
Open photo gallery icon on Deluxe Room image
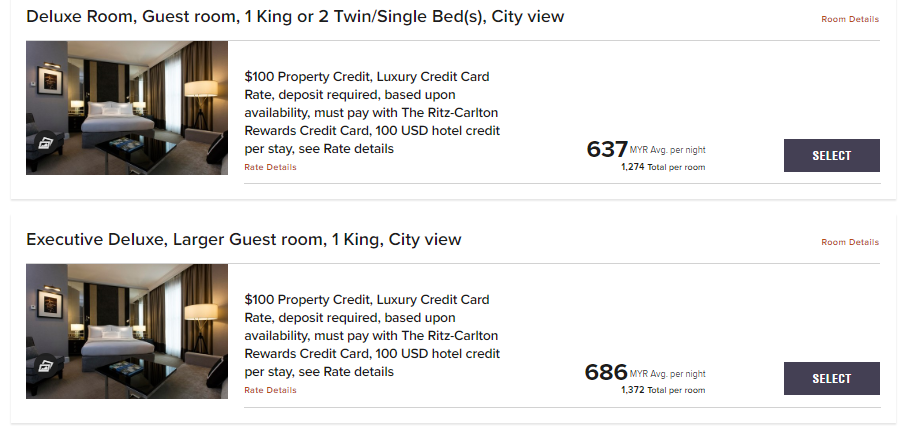pyautogui.click(x=47, y=142)
